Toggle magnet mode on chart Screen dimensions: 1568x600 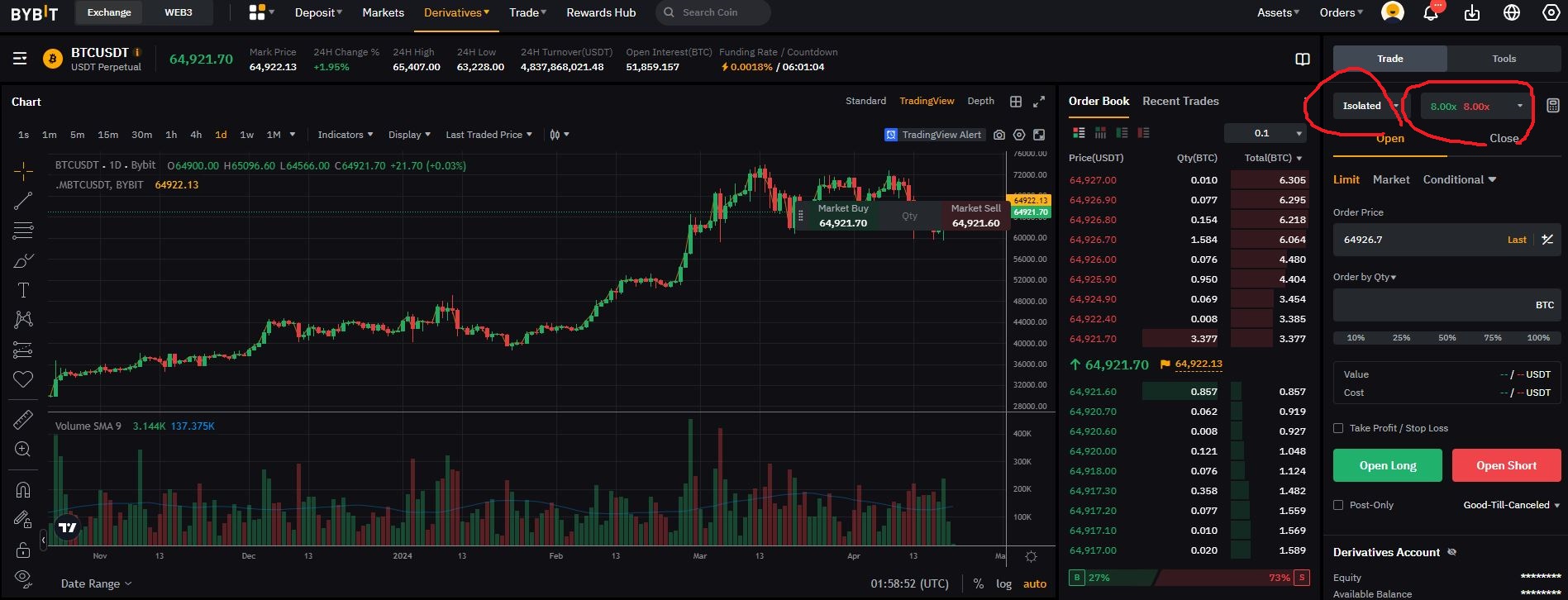coord(23,489)
